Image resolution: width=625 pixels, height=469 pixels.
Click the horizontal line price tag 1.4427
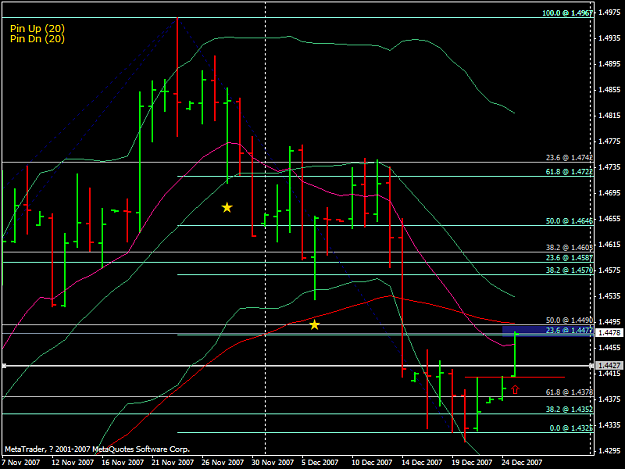coord(609,365)
